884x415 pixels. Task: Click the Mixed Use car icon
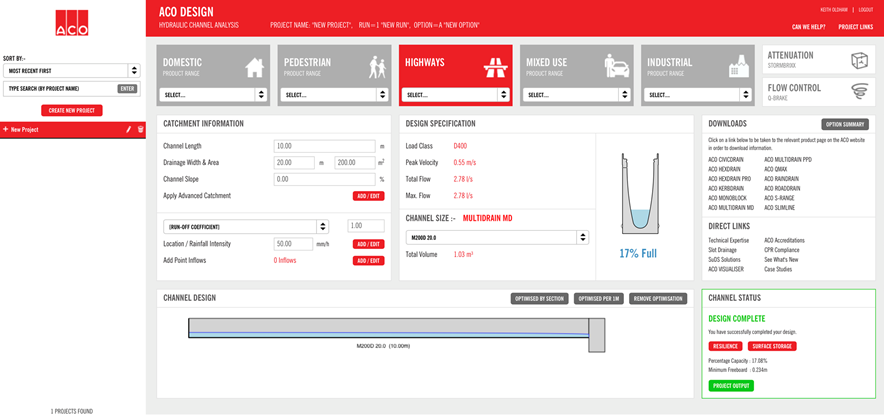[617, 66]
